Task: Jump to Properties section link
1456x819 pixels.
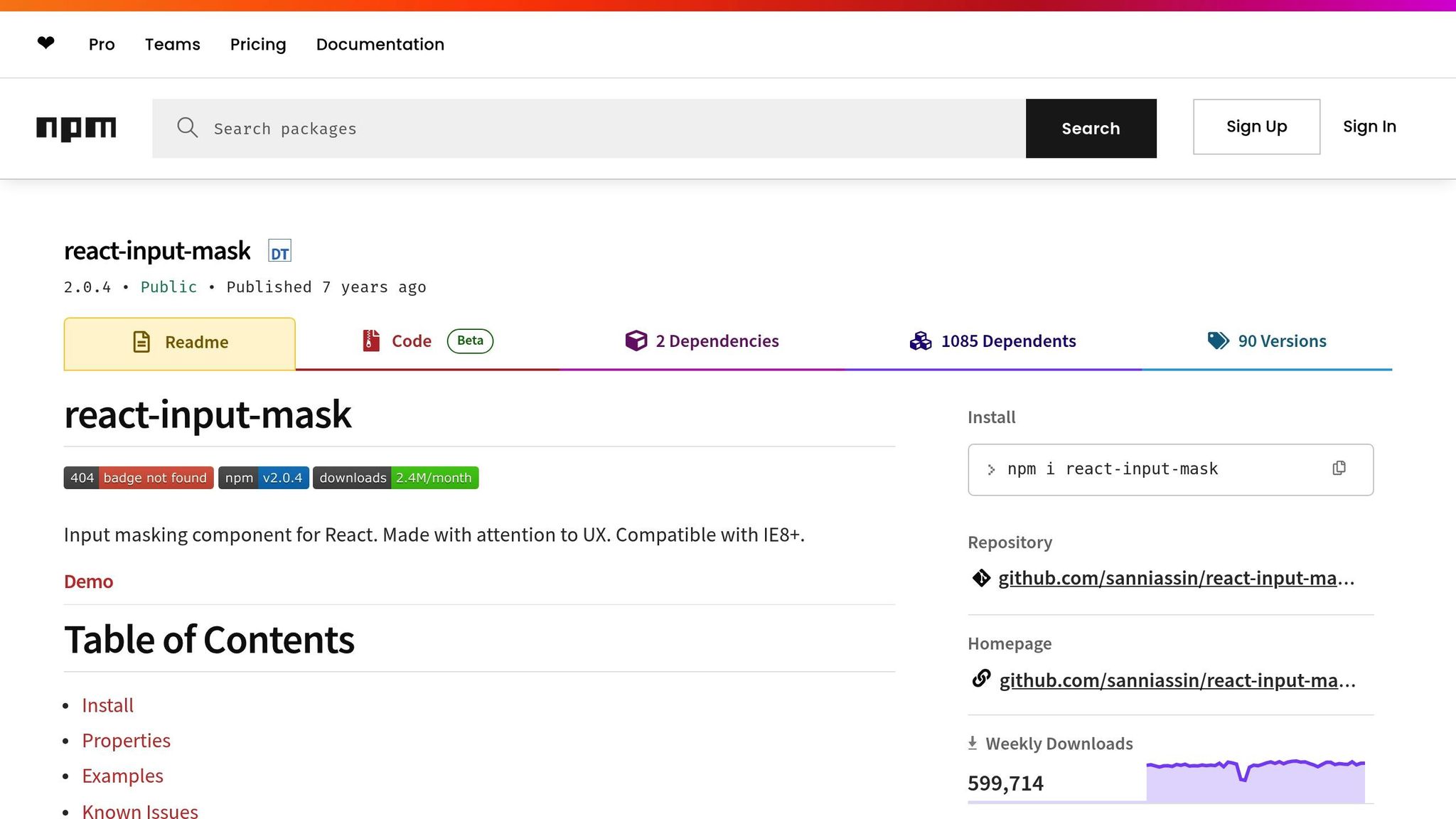Action: 126,741
